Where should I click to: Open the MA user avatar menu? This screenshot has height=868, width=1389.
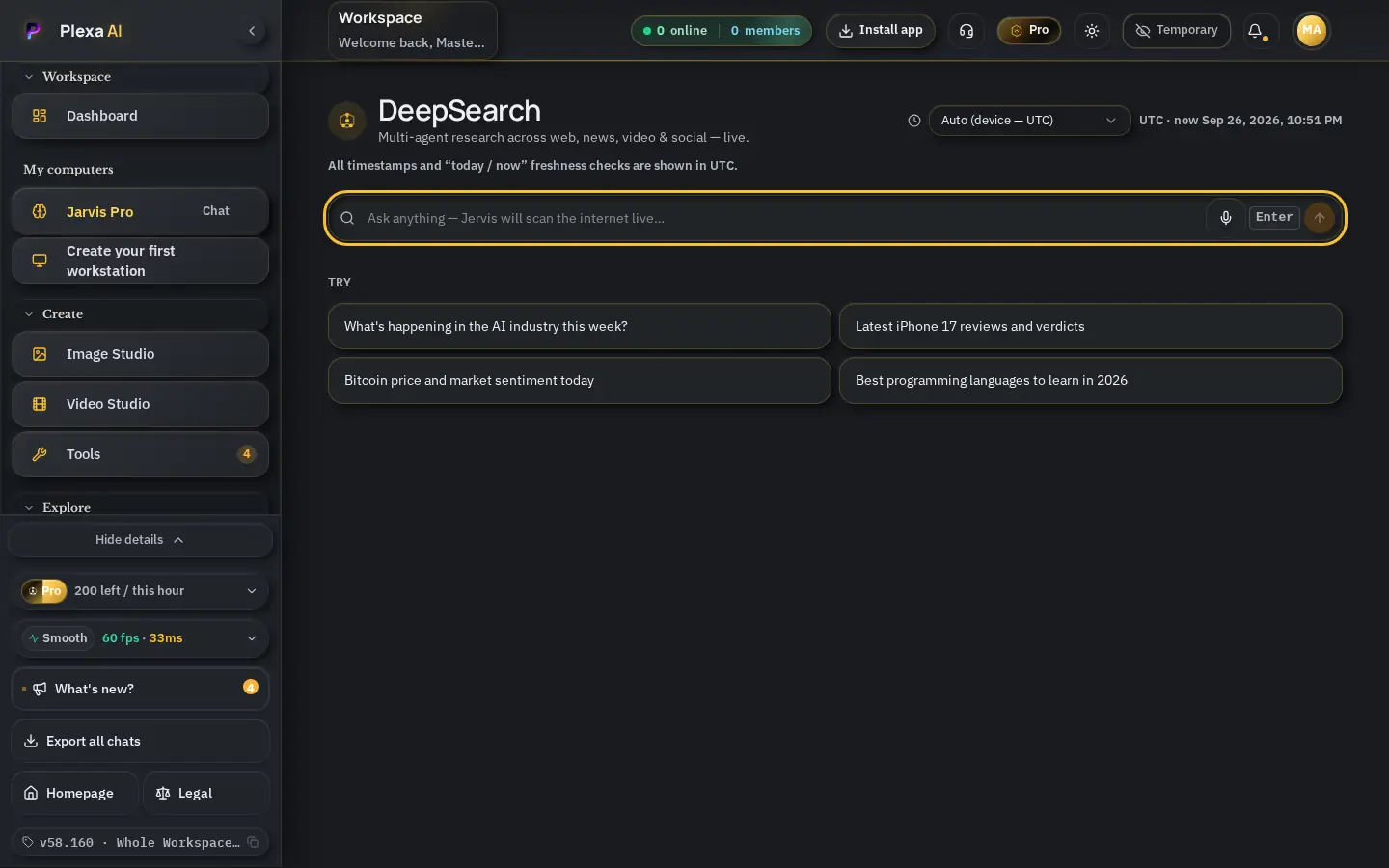pyautogui.click(x=1311, y=31)
